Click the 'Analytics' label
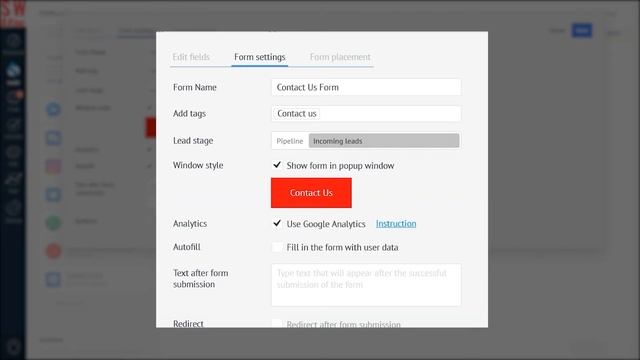Image resolution: width=640 pixels, height=360 pixels. tap(190, 224)
